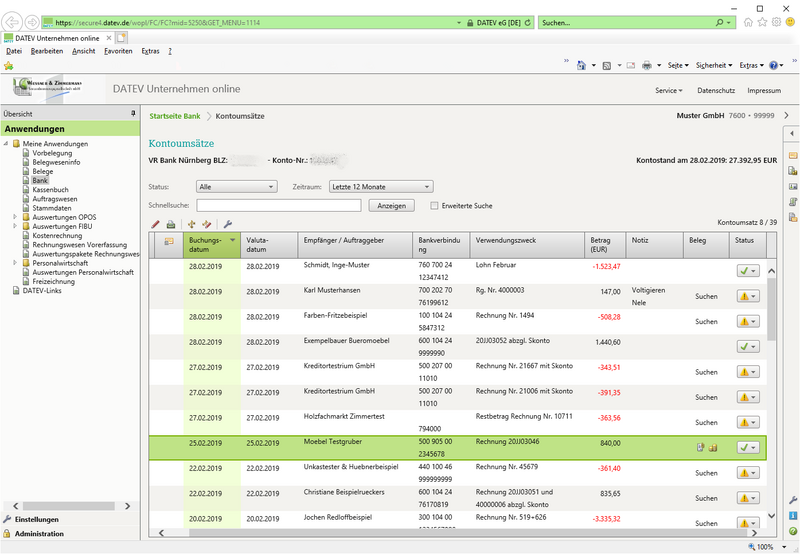800x554 pixels.
Task: Open the new tab button
Action: click(121, 38)
